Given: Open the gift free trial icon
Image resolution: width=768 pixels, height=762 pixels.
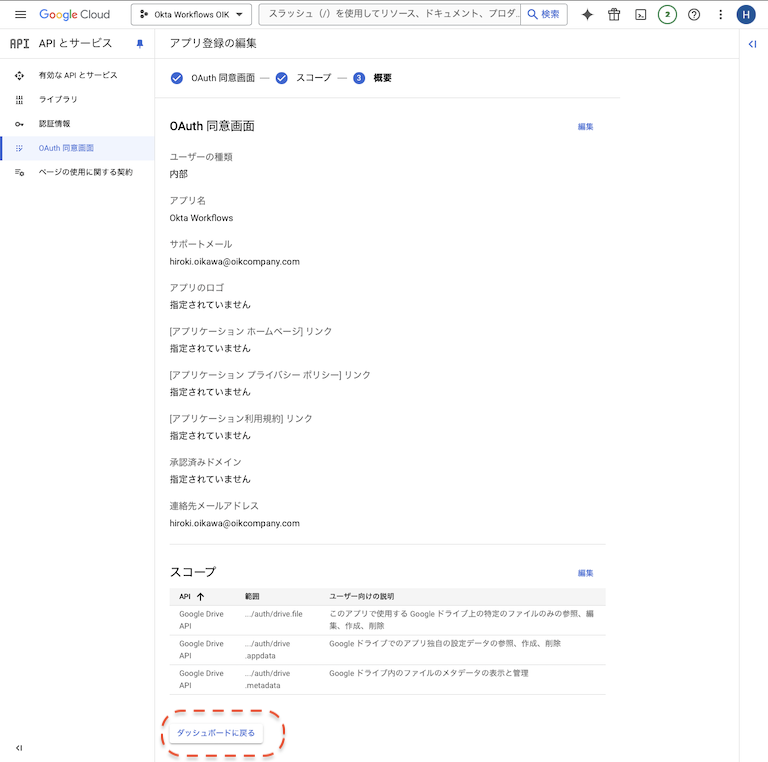Looking at the screenshot, I should tap(614, 15).
